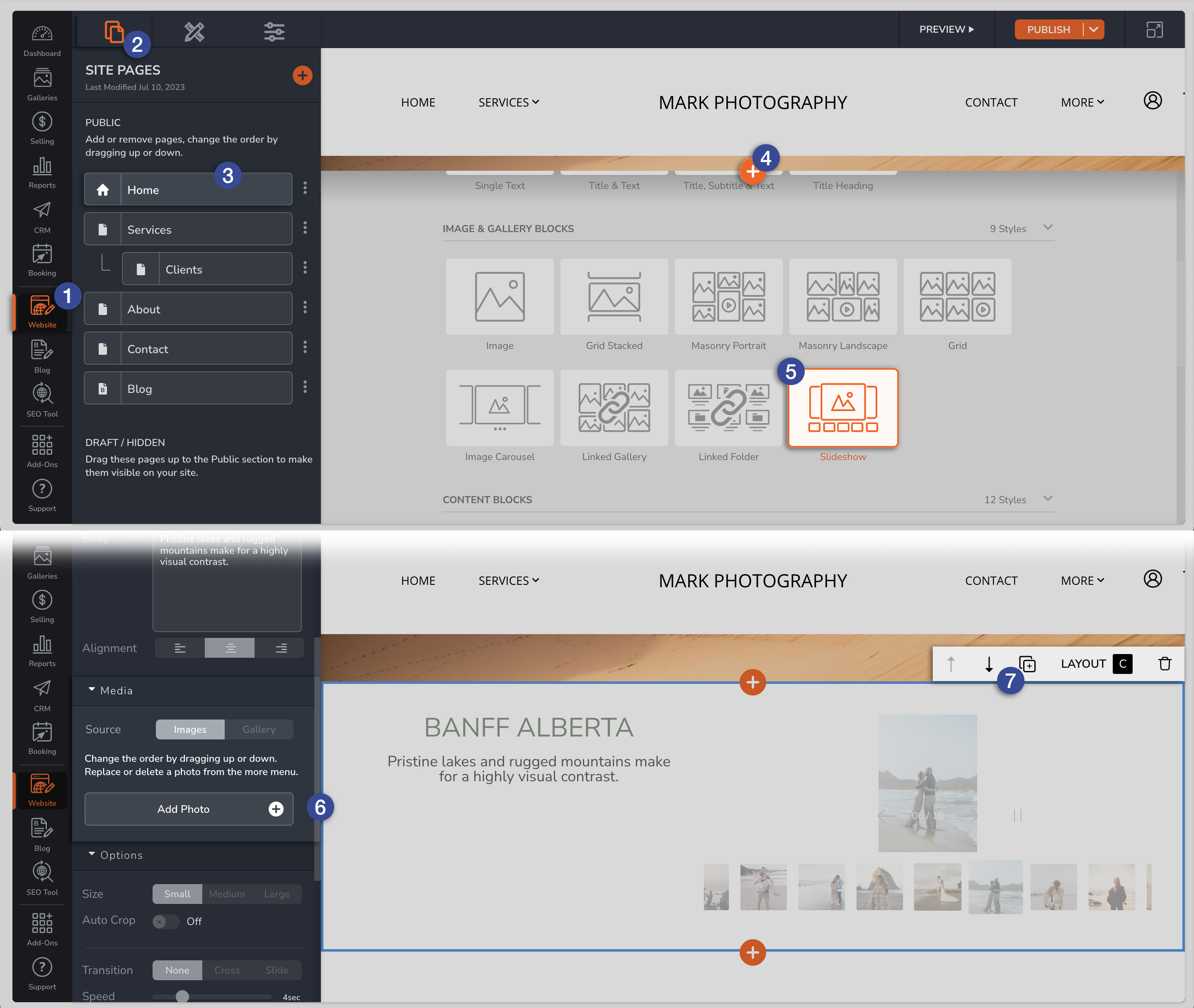1194x1008 pixels.
Task: Duplicate the Banff Alberta block
Action: (1027, 664)
